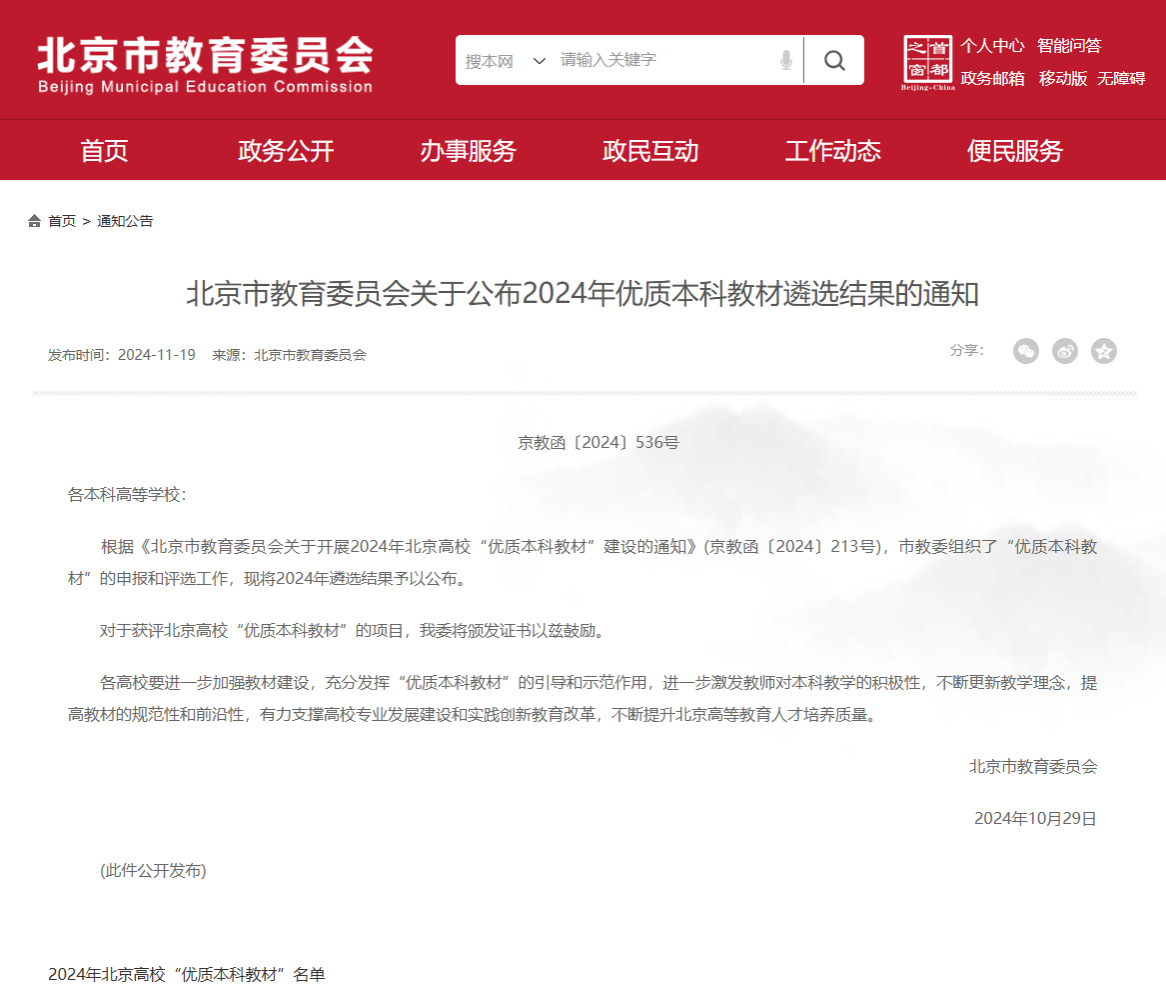The height and width of the screenshot is (1005, 1166).
Task: Switch to 移动版 mobile version
Action: [x=1062, y=79]
